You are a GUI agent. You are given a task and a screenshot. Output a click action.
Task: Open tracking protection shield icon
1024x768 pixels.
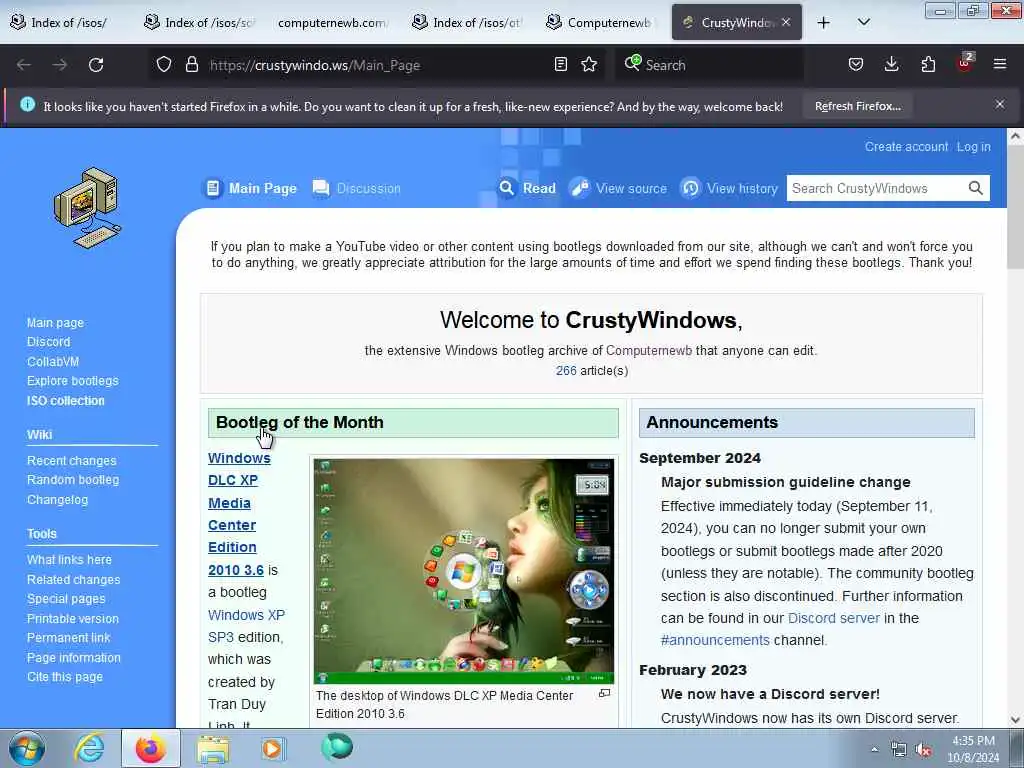coord(164,65)
